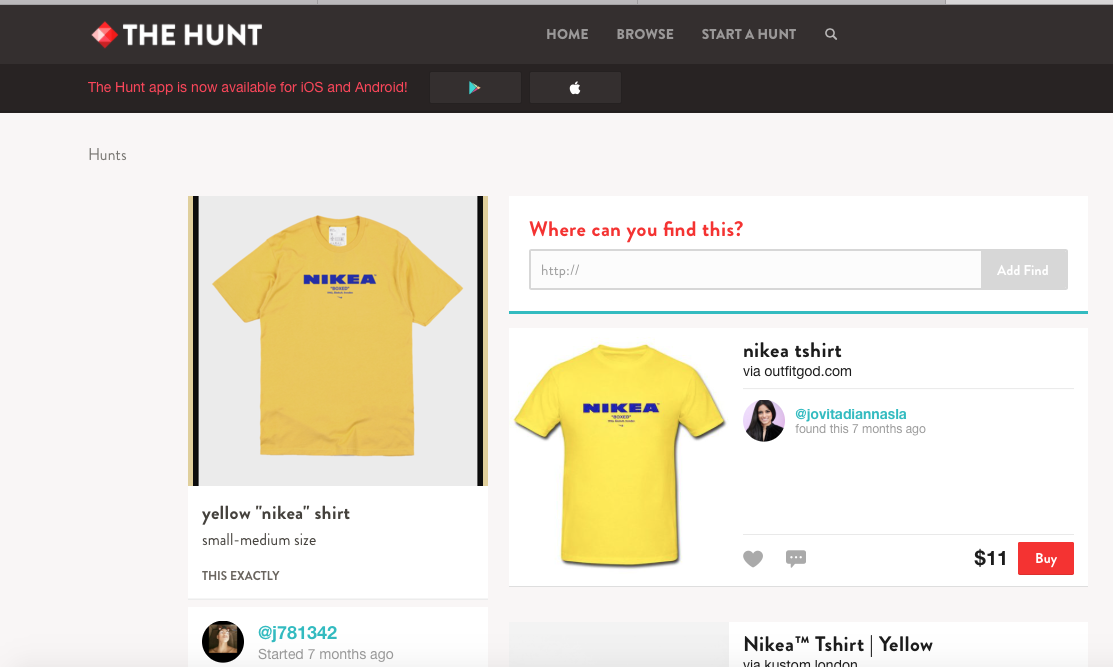Click j781342's avatar picture
This screenshot has width=1113, height=667.
tap(223, 641)
